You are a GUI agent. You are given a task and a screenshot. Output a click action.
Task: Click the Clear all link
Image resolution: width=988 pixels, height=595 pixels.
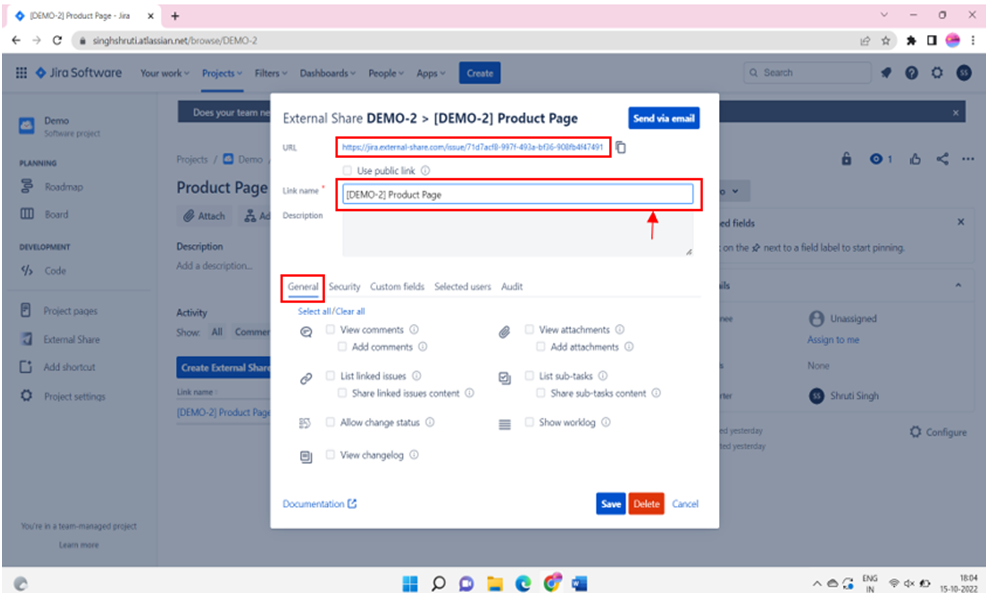350,311
